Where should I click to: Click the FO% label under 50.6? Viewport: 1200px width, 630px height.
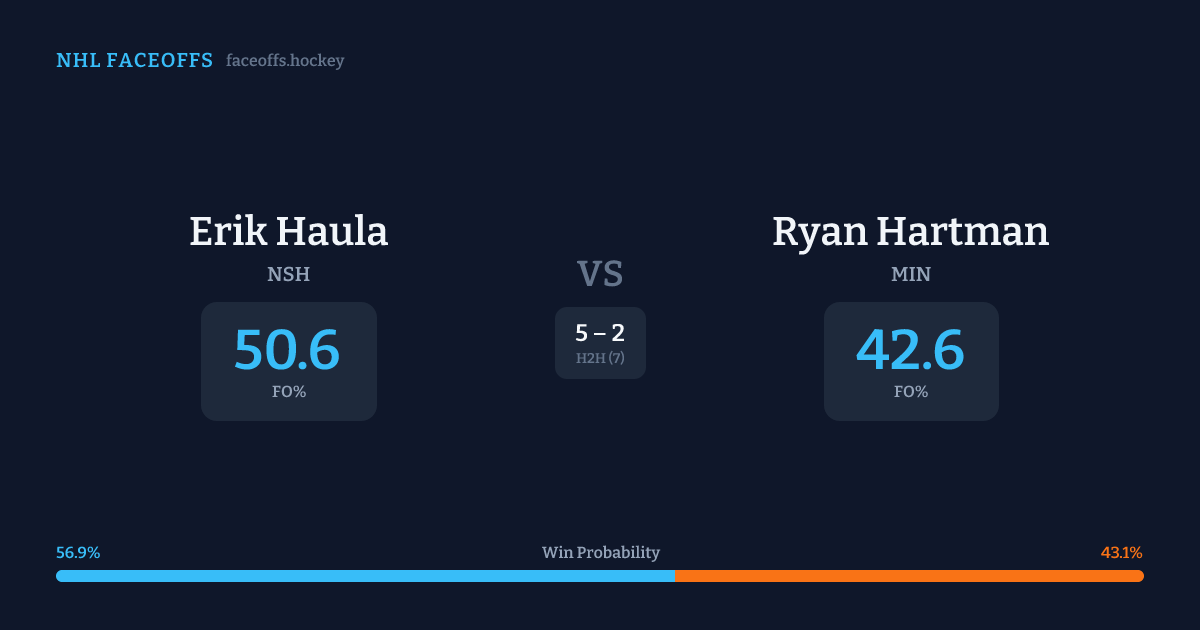(x=288, y=392)
